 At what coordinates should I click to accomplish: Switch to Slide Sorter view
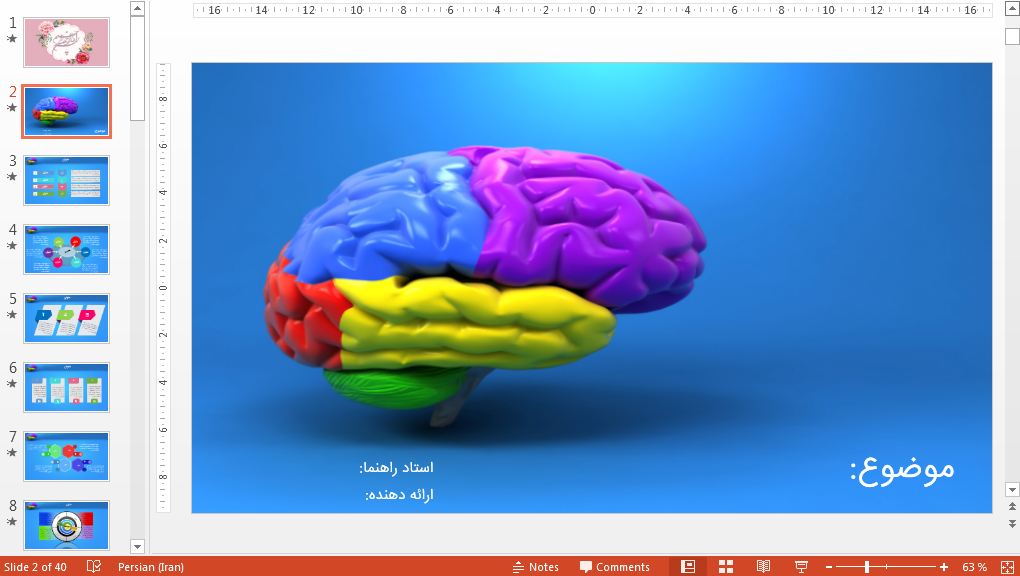pyautogui.click(x=727, y=567)
